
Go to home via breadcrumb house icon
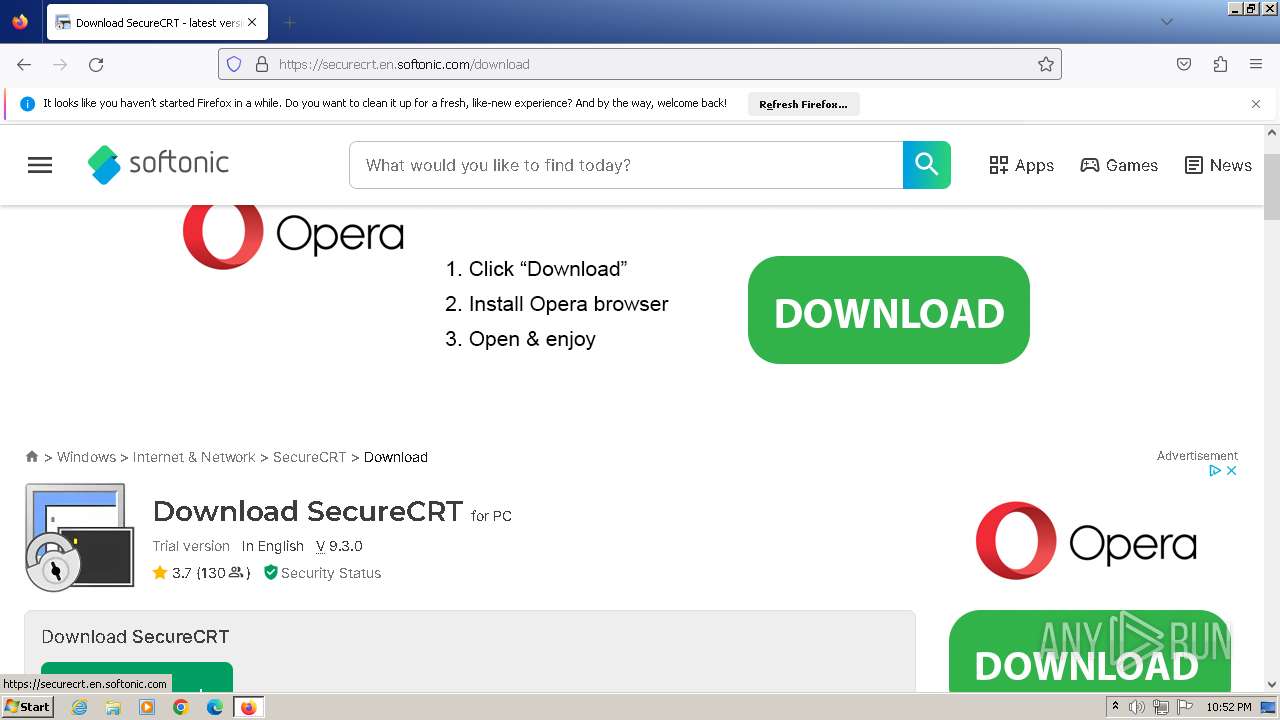tap(32, 456)
